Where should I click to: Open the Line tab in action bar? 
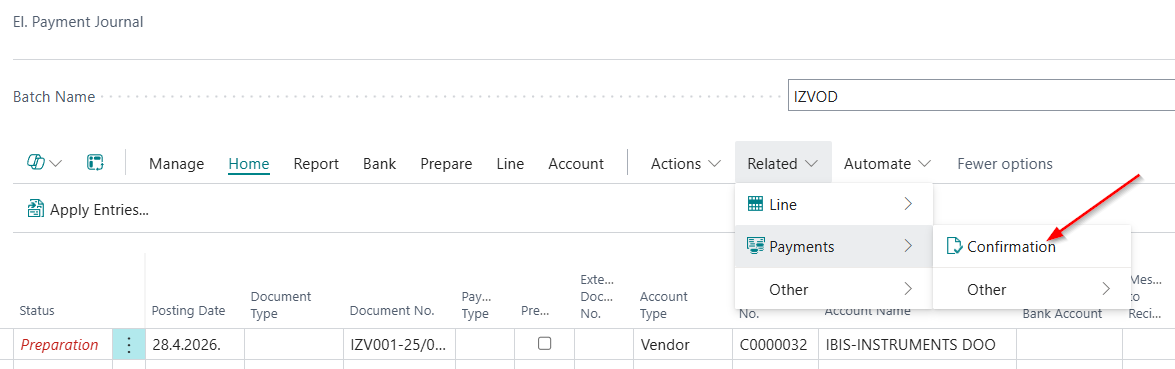click(510, 164)
